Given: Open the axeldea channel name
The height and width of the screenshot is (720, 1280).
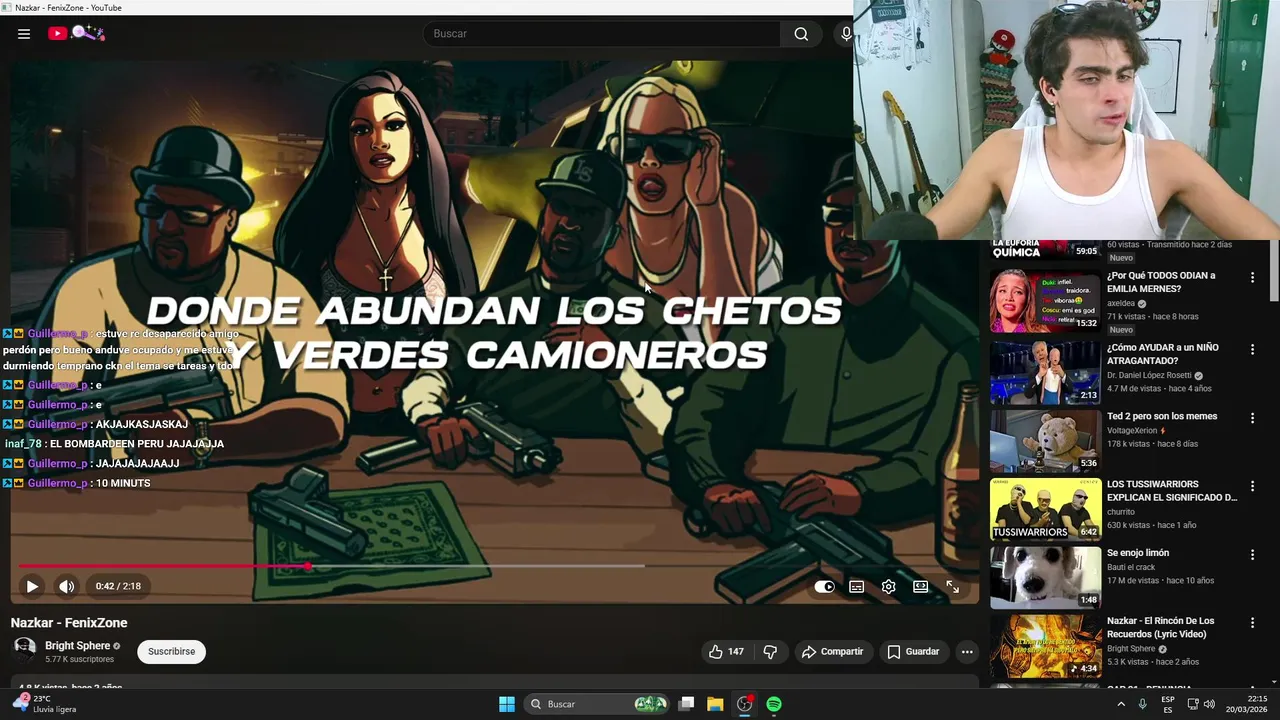Looking at the screenshot, I should pyautogui.click(x=1121, y=303).
